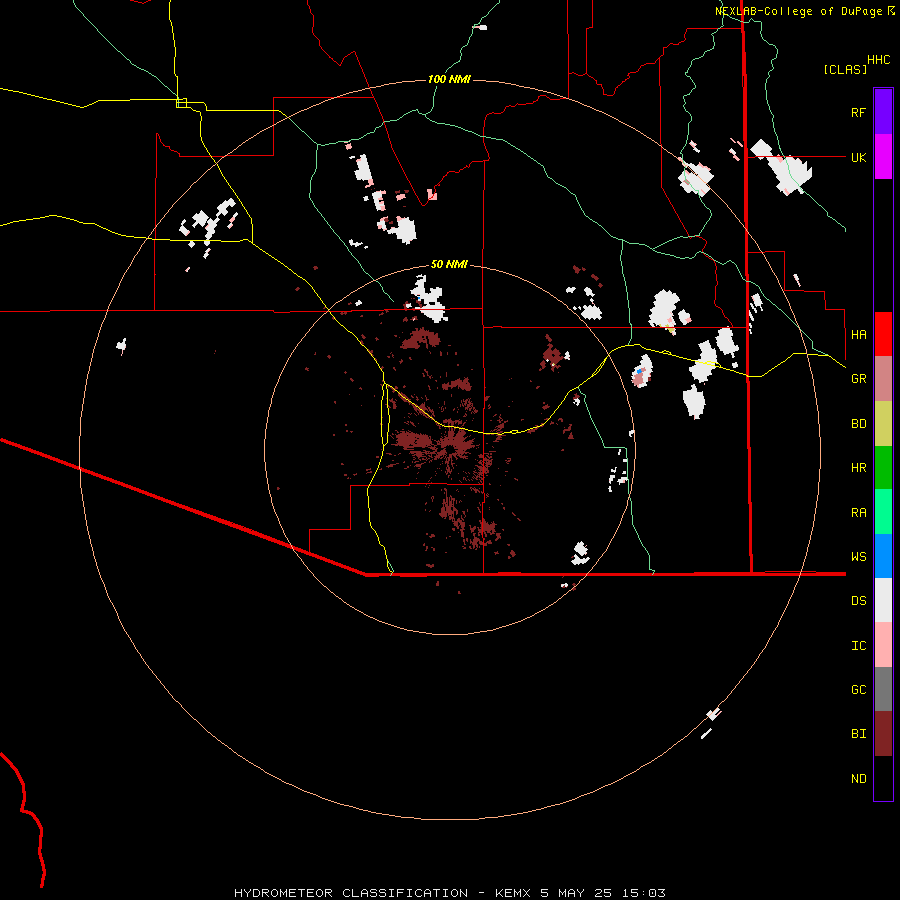The image size is (900, 900).
Task: Click the IC legend label
Action: click(858, 646)
